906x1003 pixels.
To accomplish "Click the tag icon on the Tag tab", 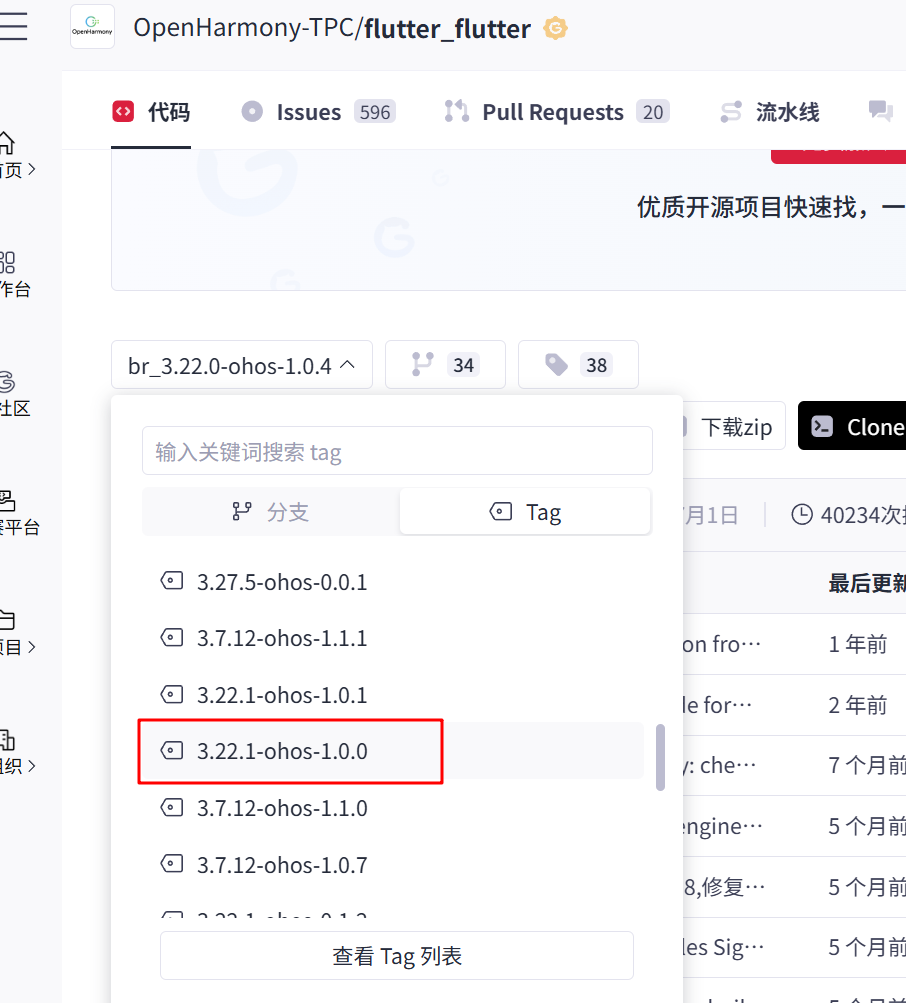I will click(501, 511).
